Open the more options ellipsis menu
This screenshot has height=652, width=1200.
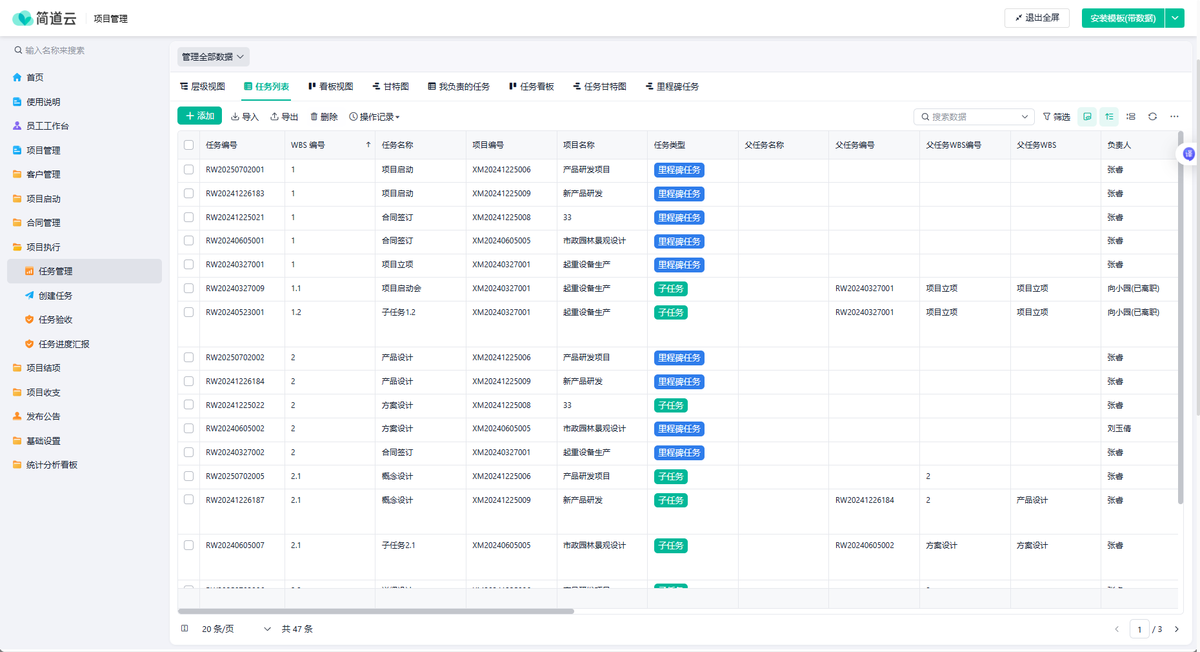pyautogui.click(x=1174, y=117)
